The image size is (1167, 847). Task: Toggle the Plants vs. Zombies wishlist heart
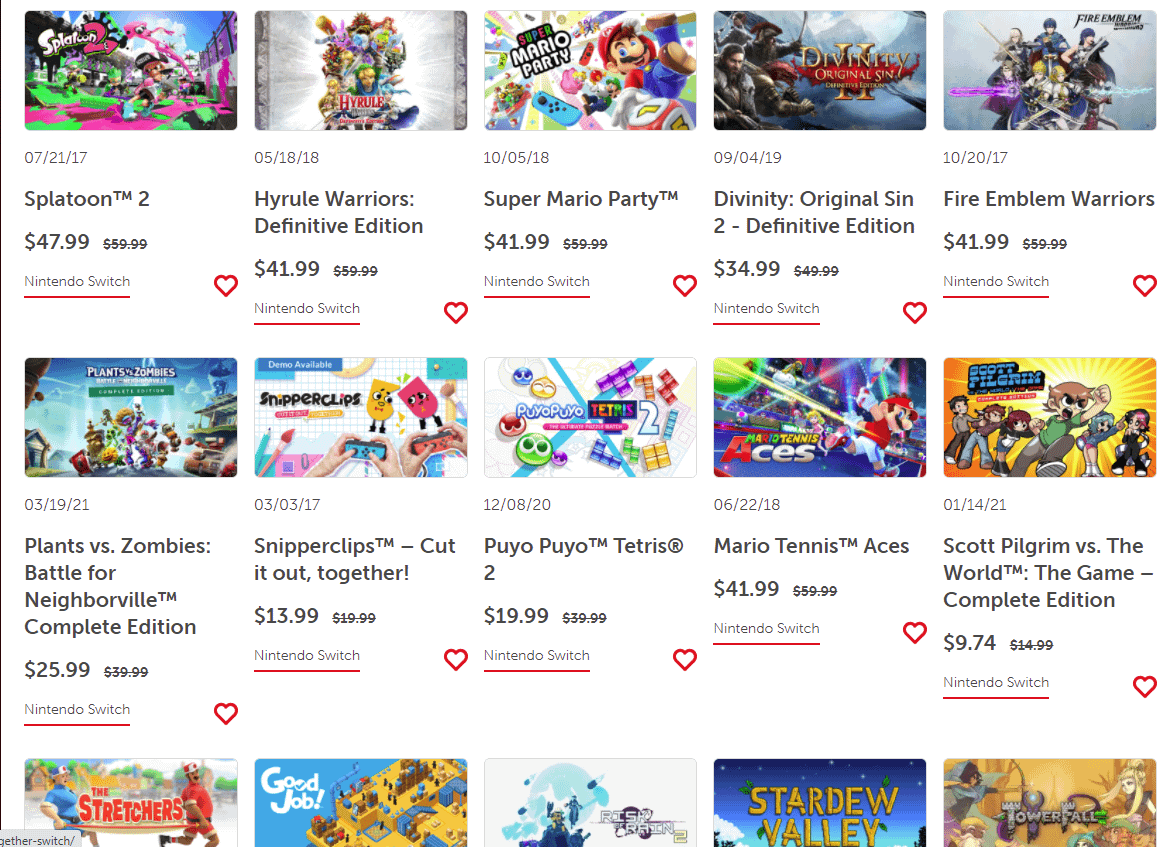(x=226, y=714)
